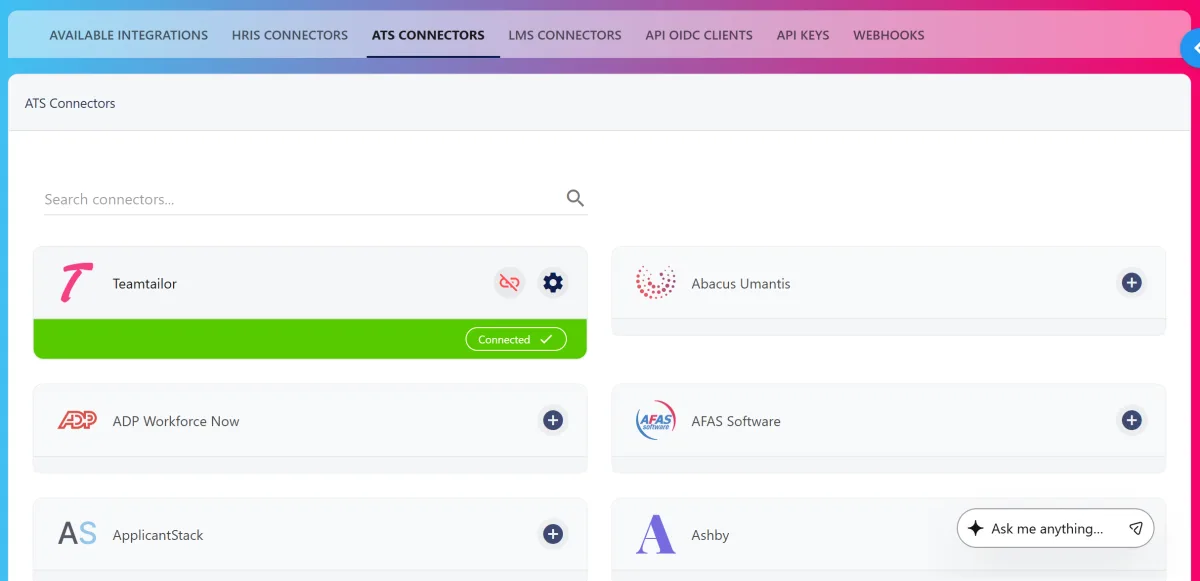
Task: Add the Abacus Umantis connector
Action: click(x=1131, y=283)
